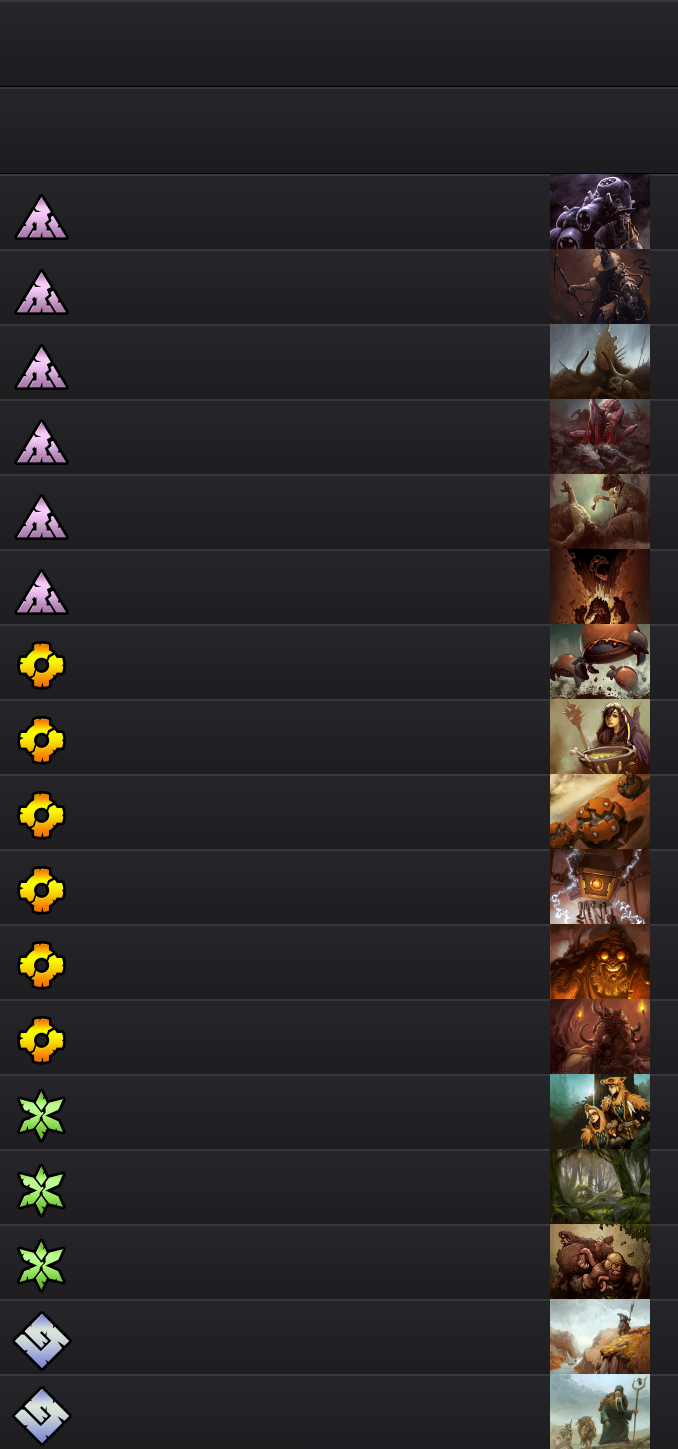Click the red tentacled creature thumbnail
678x1449 pixels.
pyautogui.click(x=600, y=437)
